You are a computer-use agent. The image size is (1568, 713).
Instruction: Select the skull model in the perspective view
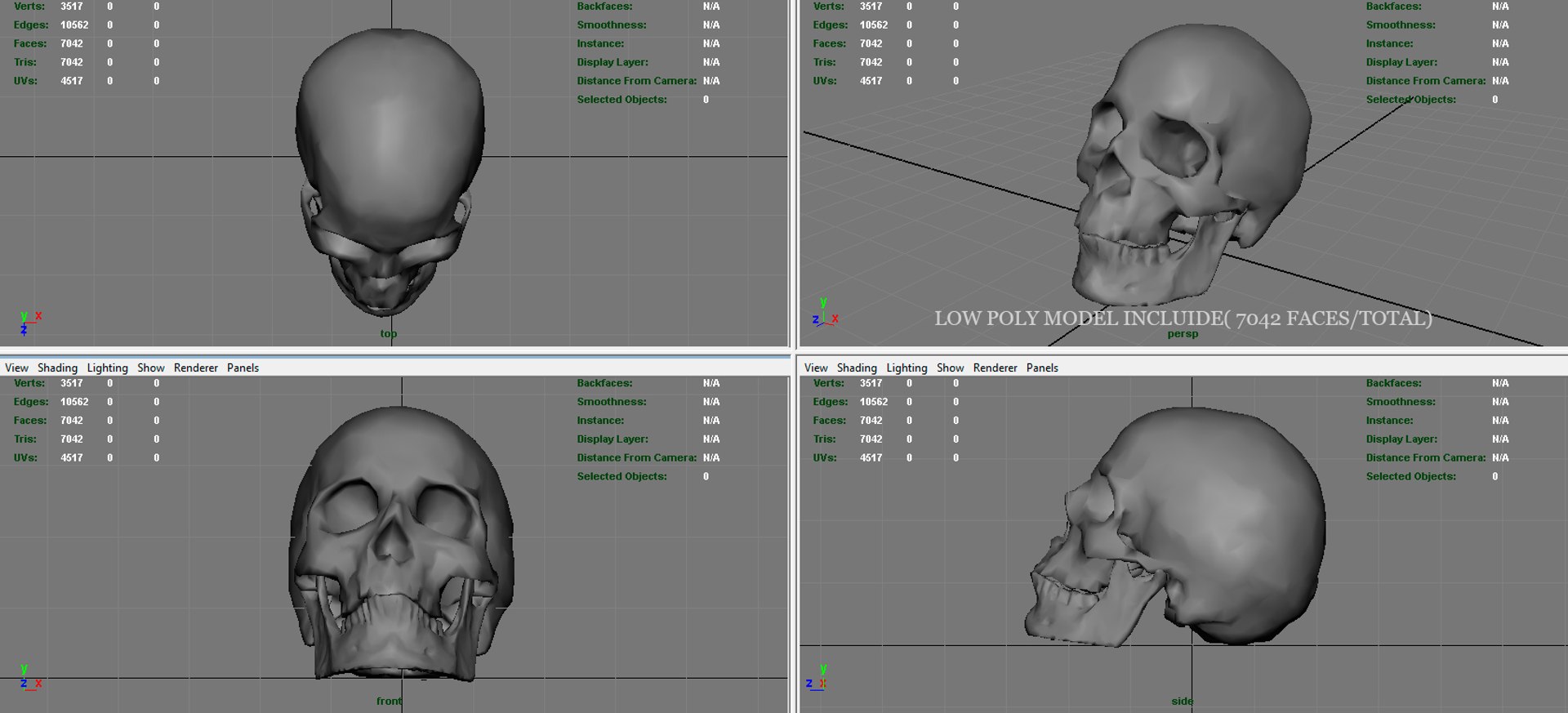pos(1192,163)
